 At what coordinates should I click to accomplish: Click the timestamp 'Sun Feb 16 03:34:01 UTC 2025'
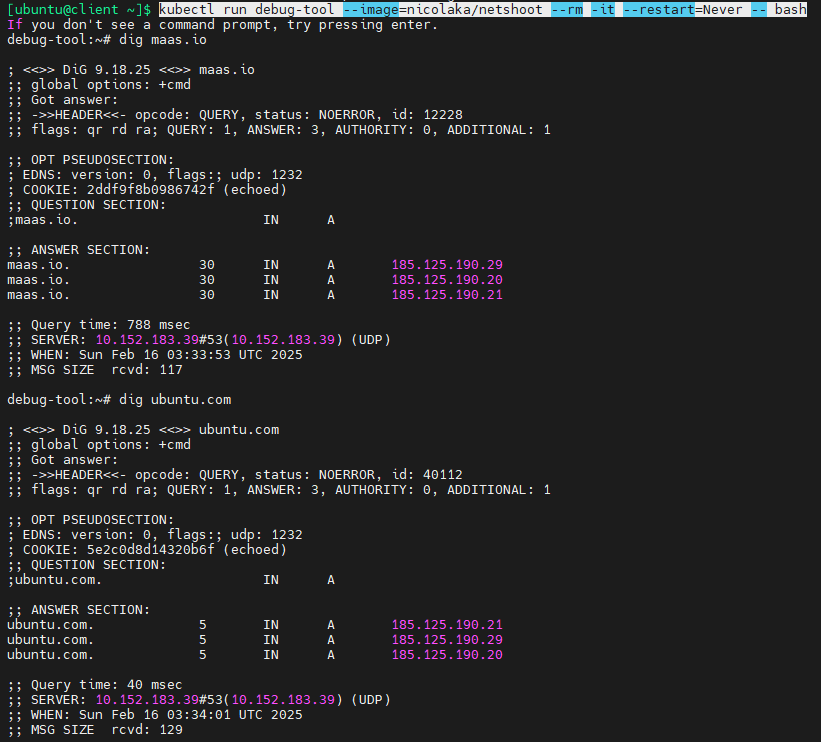tap(191, 715)
